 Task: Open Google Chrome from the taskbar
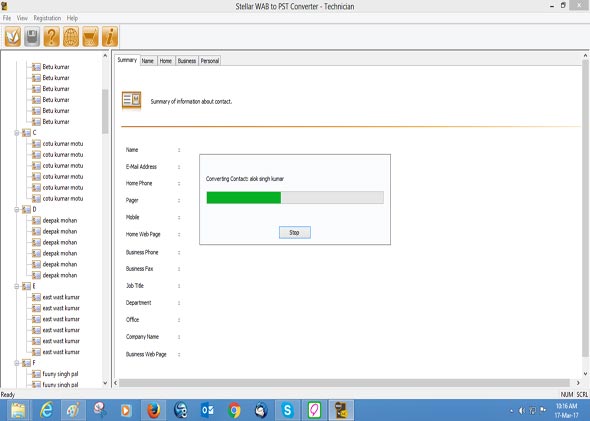(234, 410)
